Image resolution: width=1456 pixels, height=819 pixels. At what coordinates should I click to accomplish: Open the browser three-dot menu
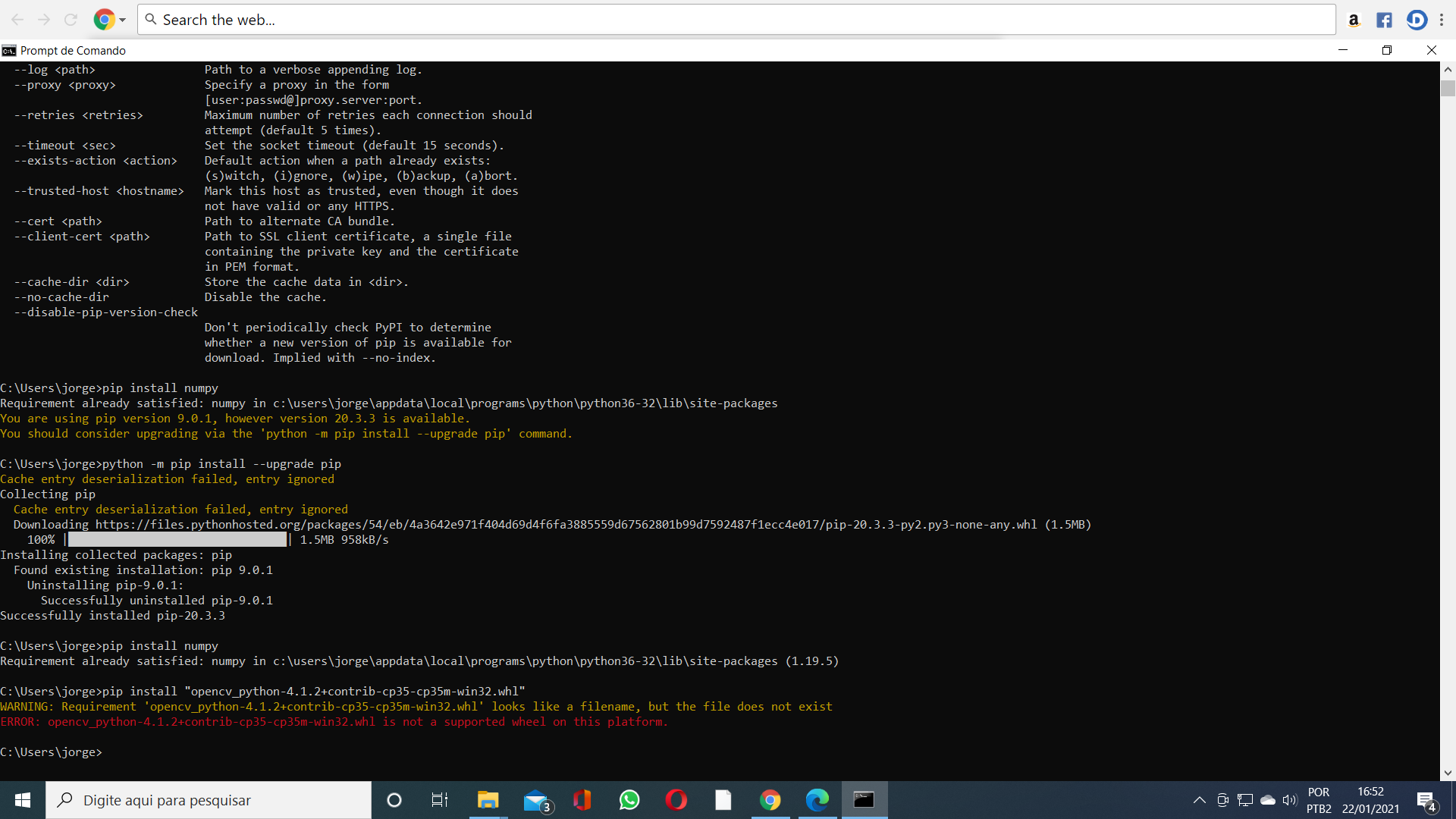pos(1442,20)
